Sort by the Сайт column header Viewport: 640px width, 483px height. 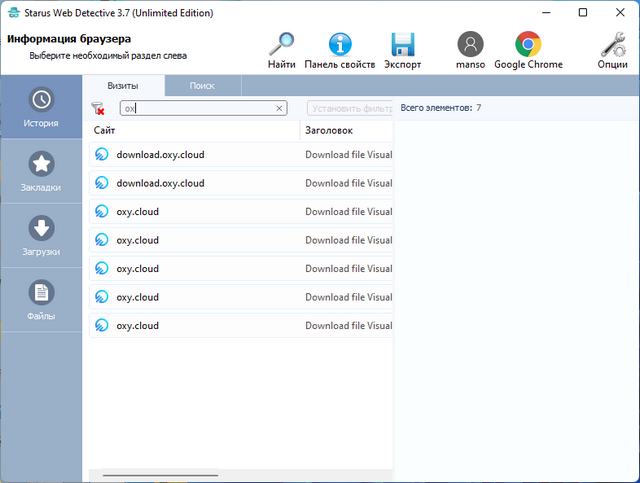click(x=195, y=131)
